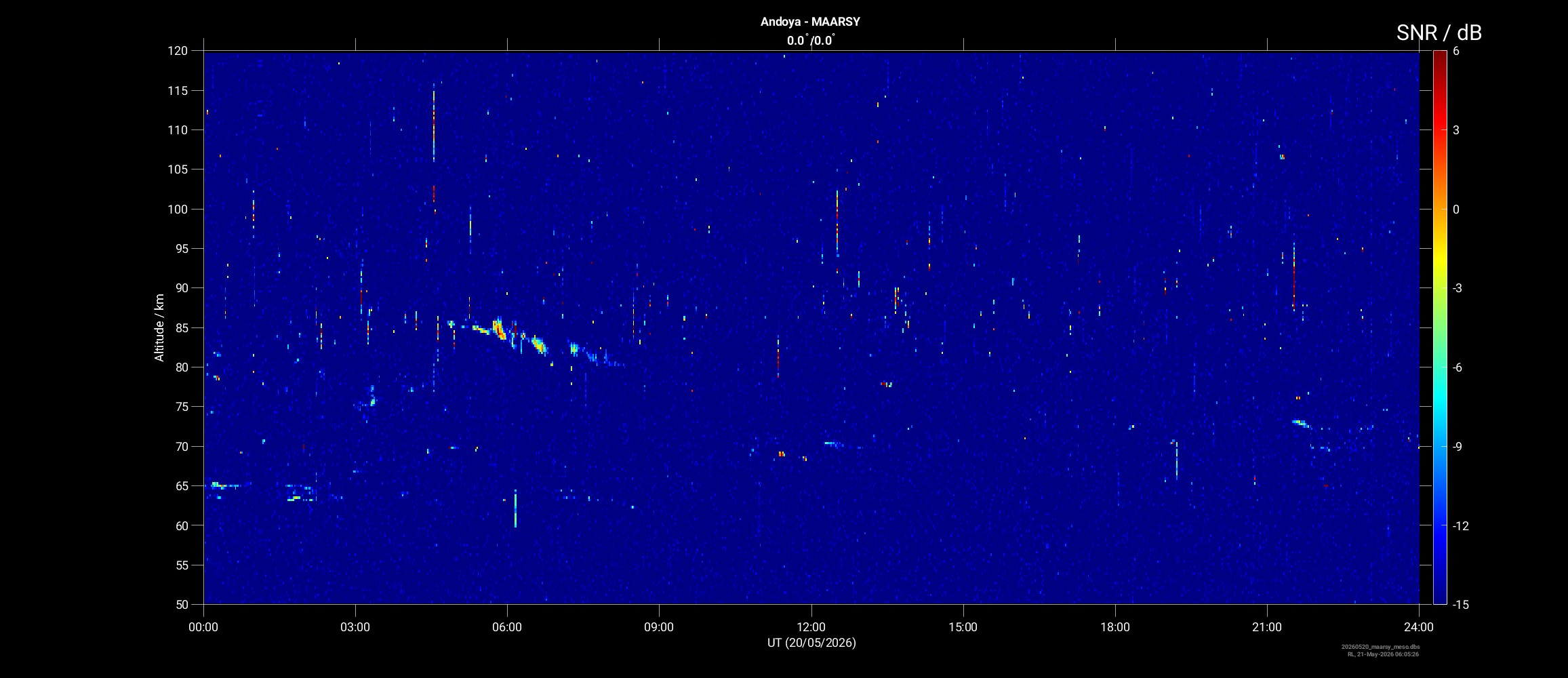This screenshot has height=678, width=1568.
Task: Click the colorbar tick label '-9'
Action: pyautogui.click(x=1457, y=446)
